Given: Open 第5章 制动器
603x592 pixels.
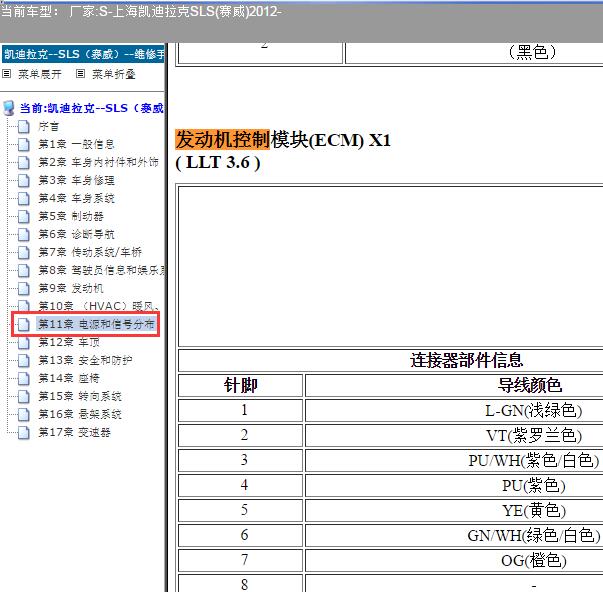Looking at the screenshot, I should 71,216.
